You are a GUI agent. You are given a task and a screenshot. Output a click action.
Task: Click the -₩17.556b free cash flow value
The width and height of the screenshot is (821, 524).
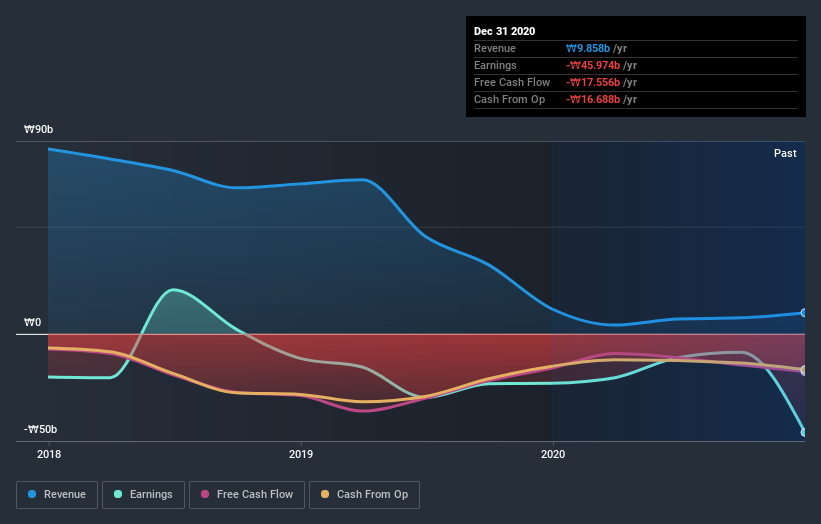(593, 82)
